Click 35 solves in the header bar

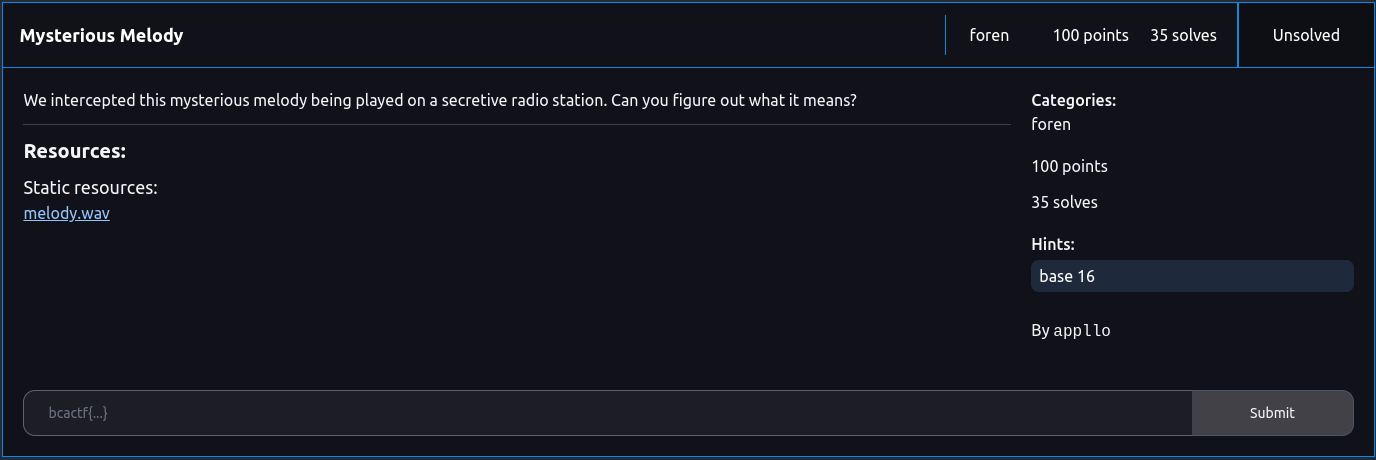pyautogui.click(x=1184, y=35)
